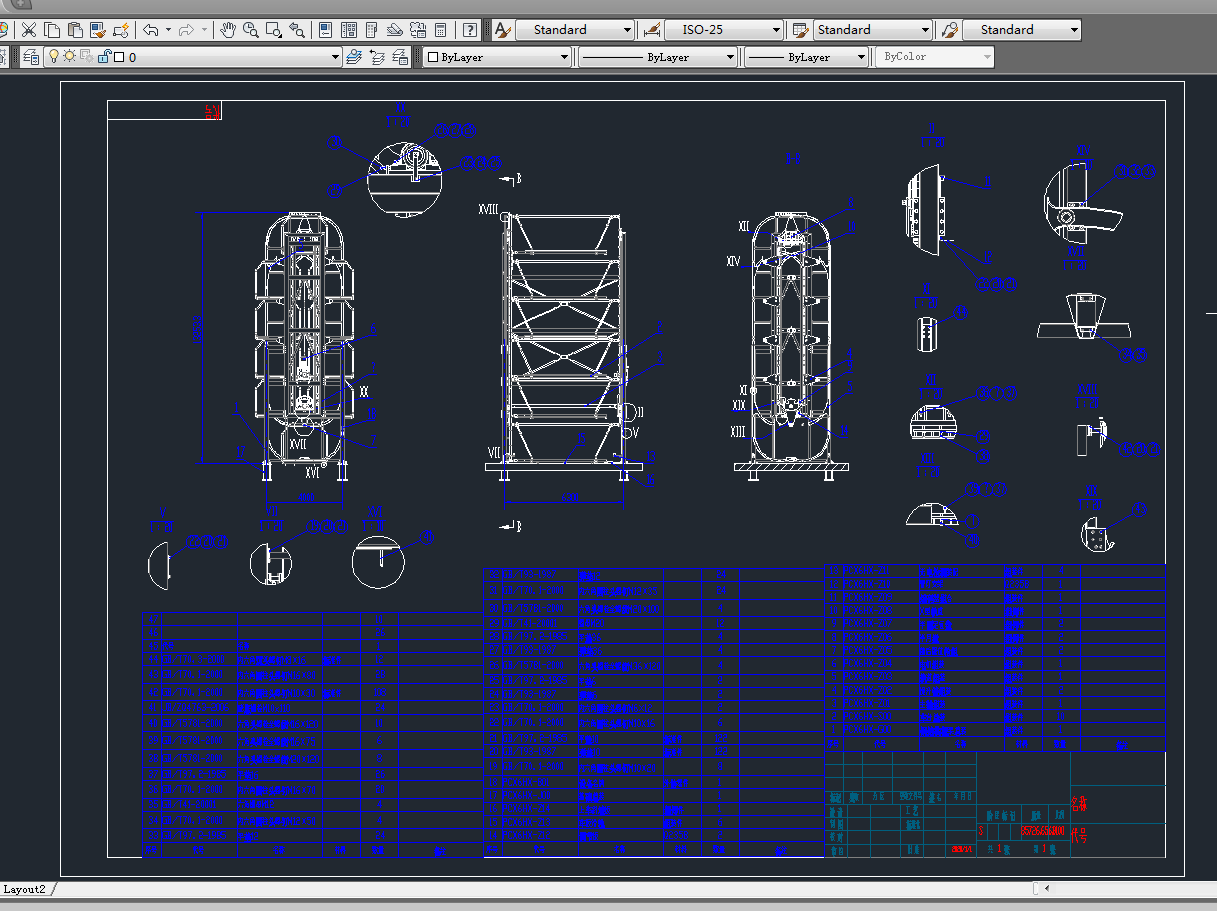Select the XIII label in drawing
The height and width of the screenshot is (911, 1217).
point(738,432)
